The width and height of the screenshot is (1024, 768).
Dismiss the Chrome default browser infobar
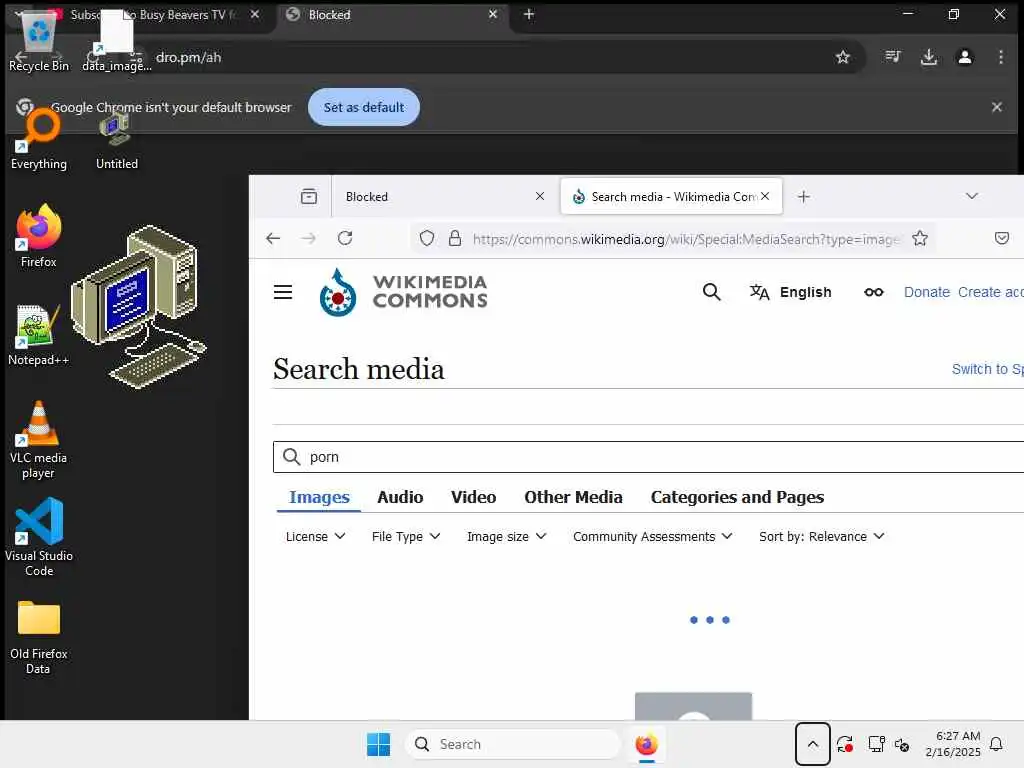997,107
